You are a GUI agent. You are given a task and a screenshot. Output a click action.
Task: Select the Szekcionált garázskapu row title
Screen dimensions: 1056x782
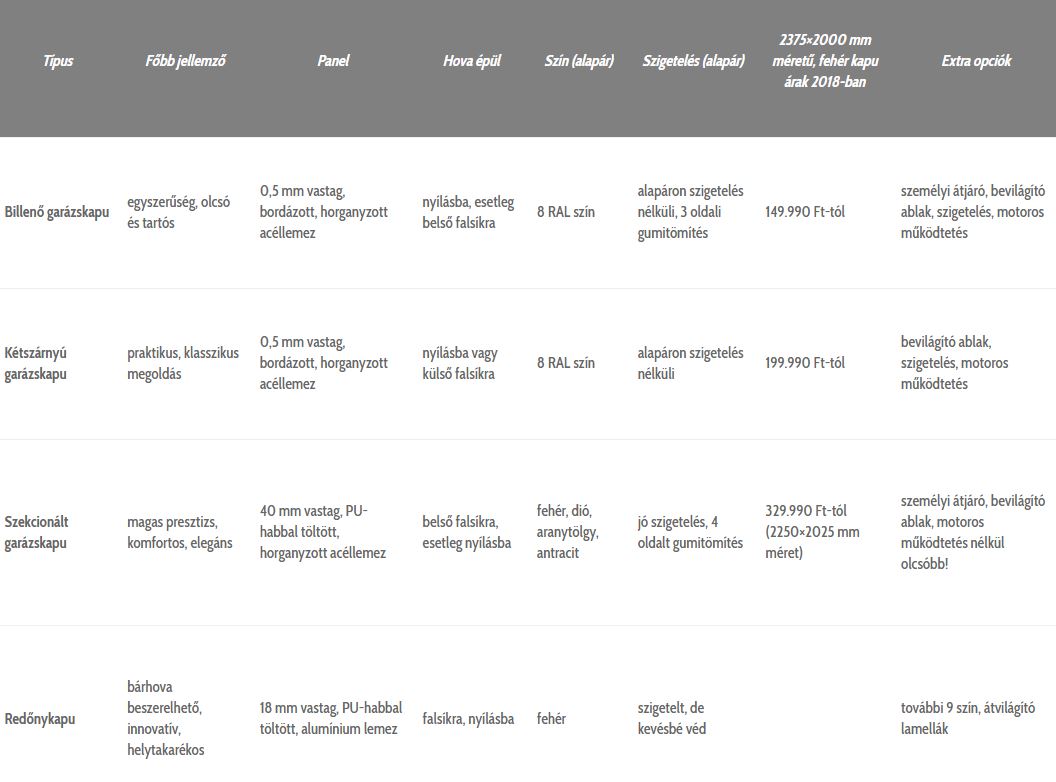36,532
